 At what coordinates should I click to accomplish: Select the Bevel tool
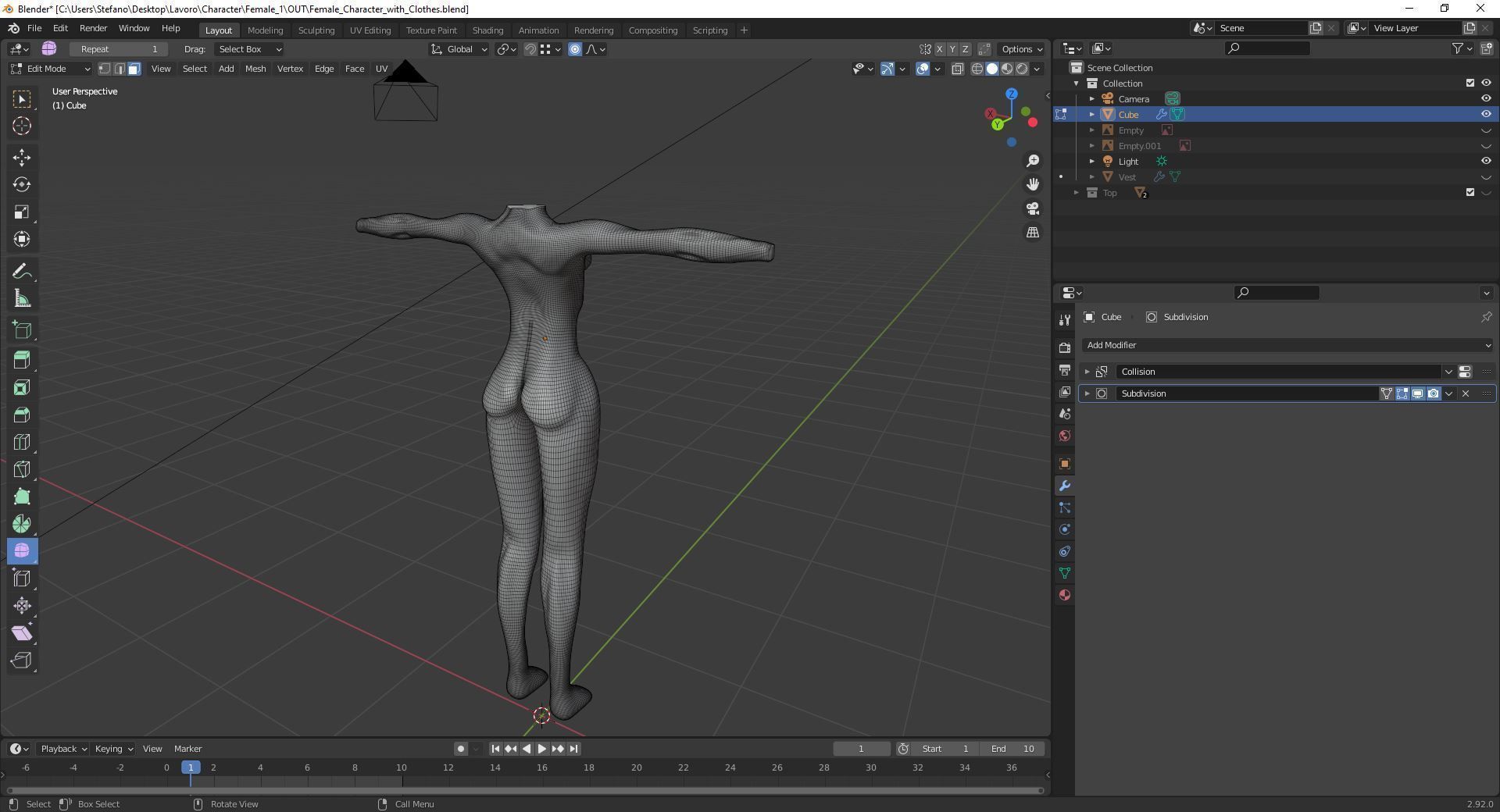22,415
